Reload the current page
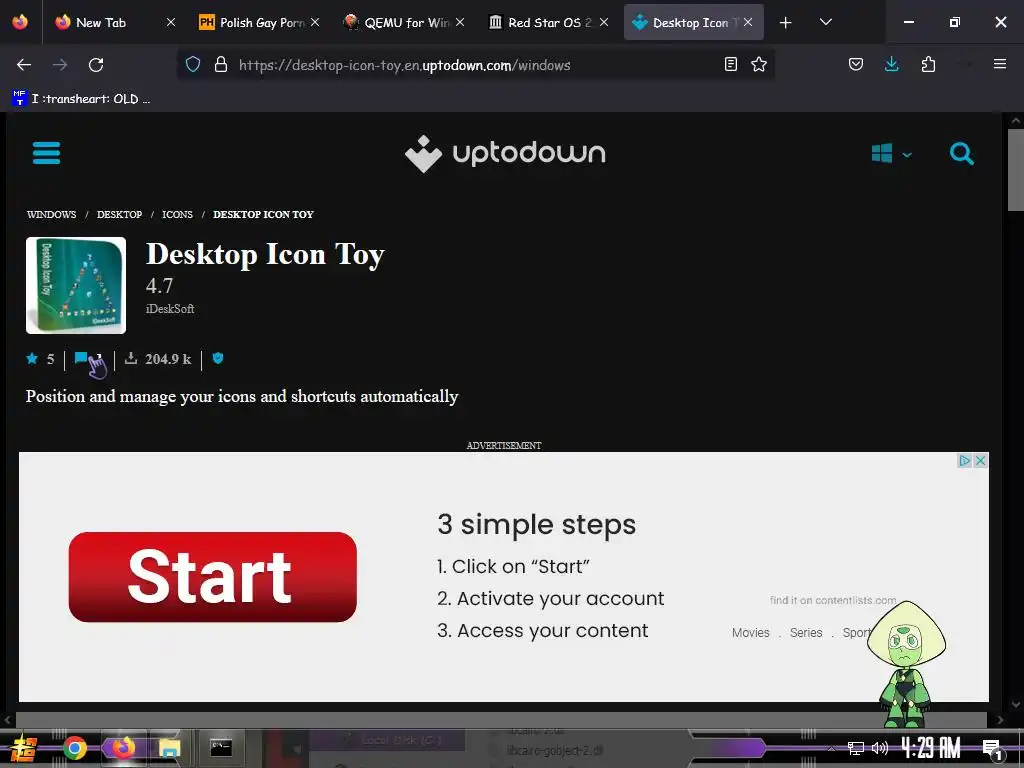The height and width of the screenshot is (768, 1024). (96, 65)
